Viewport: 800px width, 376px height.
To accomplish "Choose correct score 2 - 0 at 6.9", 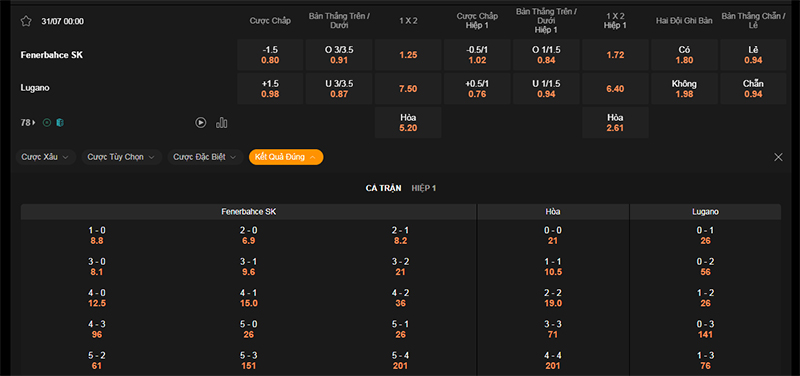I will 248,235.
